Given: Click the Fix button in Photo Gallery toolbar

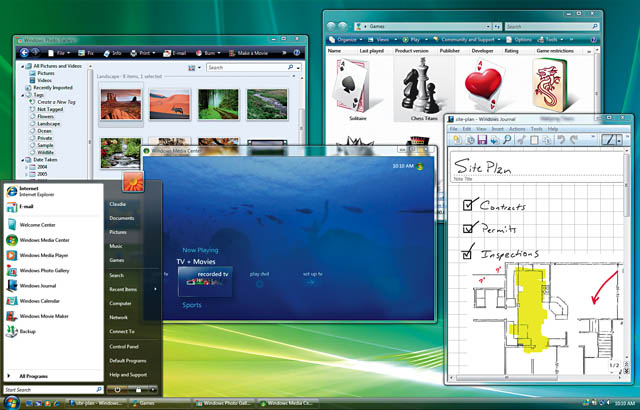Looking at the screenshot, I should [88, 51].
